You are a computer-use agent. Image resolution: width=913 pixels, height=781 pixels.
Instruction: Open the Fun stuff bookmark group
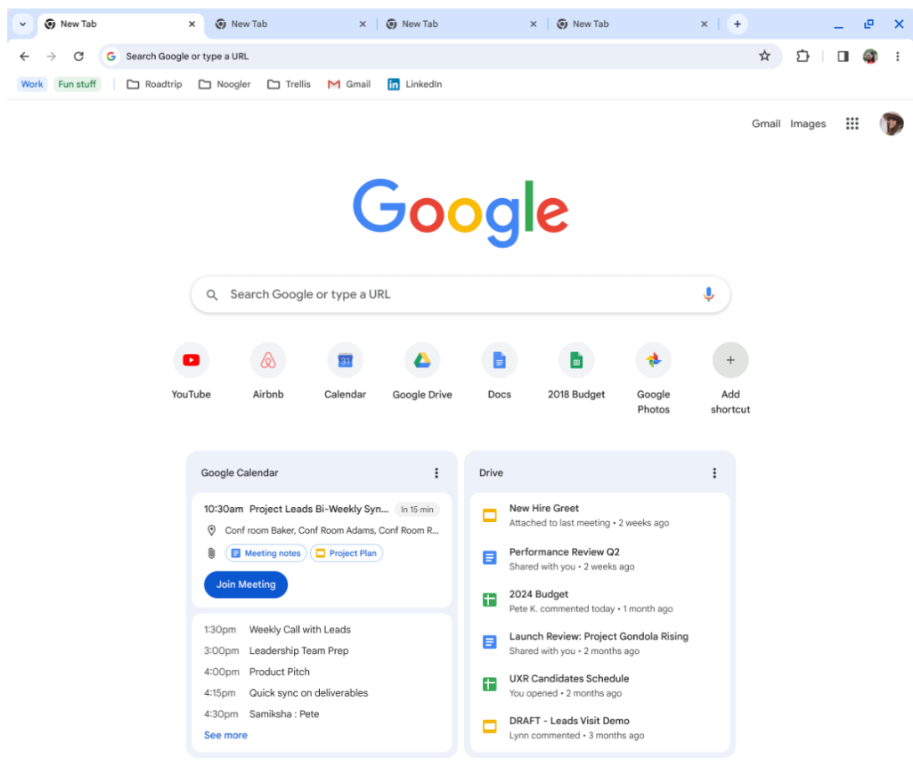tap(77, 84)
